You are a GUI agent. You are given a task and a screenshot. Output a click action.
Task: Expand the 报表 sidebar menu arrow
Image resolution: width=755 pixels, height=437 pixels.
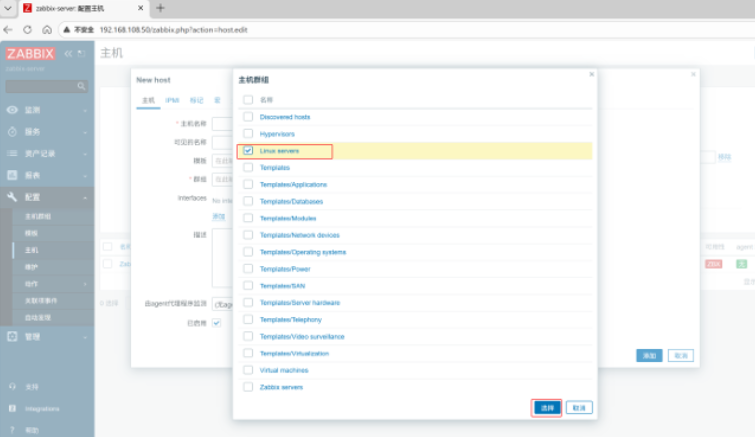point(85,176)
